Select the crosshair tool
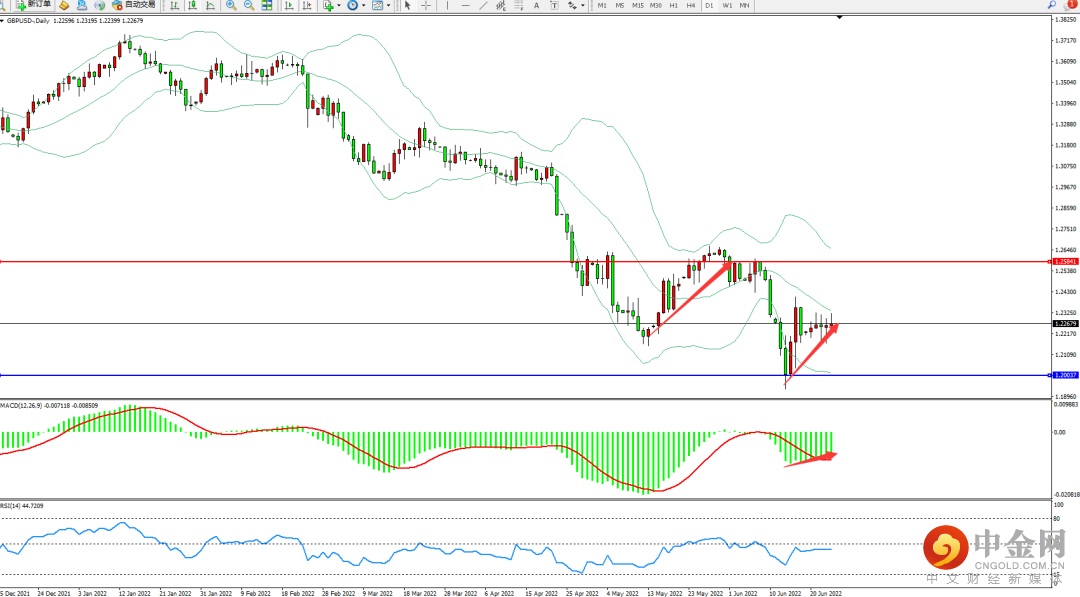1080x597 pixels. pyautogui.click(x=426, y=5)
